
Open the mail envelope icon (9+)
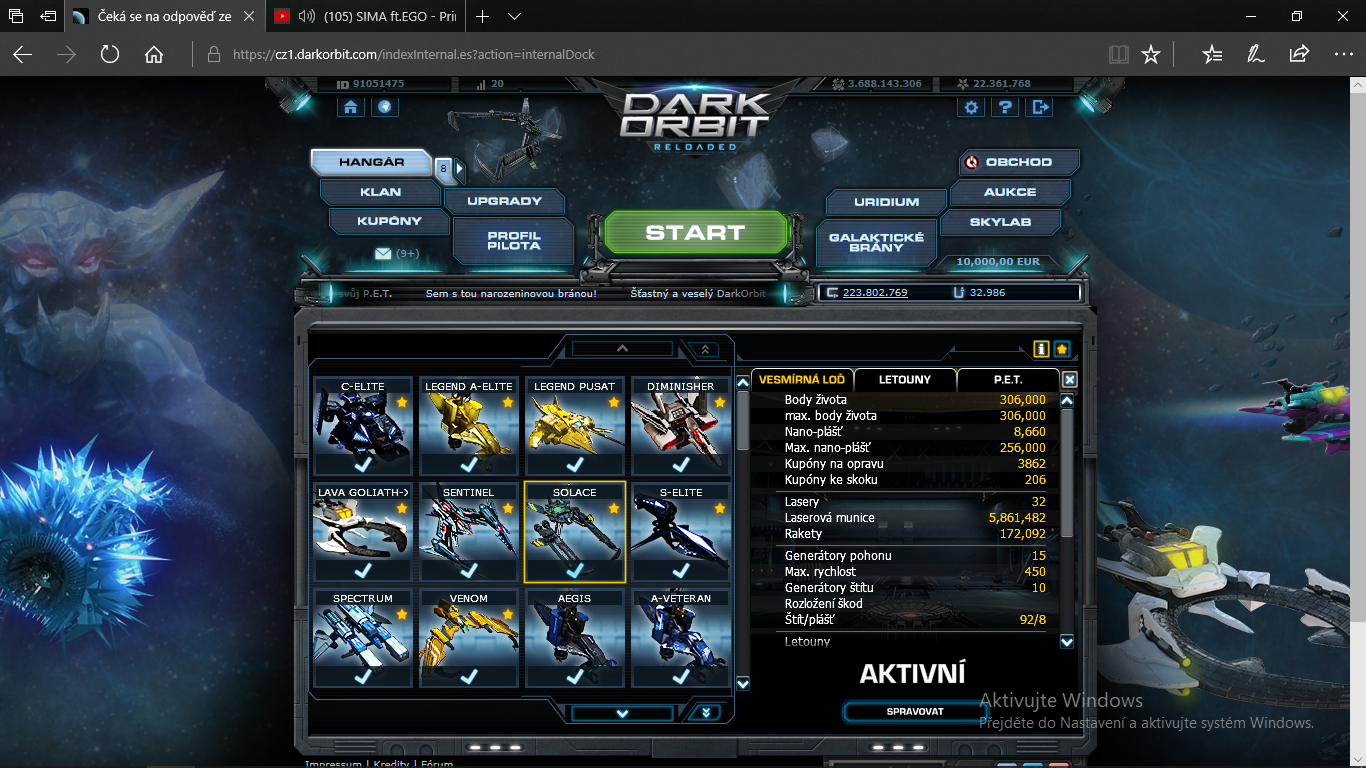coord(383,254)
